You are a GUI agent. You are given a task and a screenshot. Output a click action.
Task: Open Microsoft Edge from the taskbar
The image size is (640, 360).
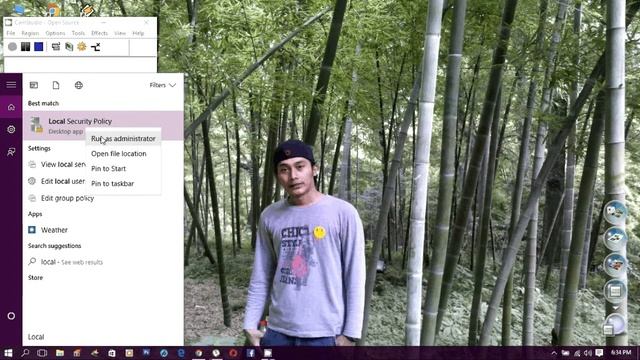(x=181, y=353)
